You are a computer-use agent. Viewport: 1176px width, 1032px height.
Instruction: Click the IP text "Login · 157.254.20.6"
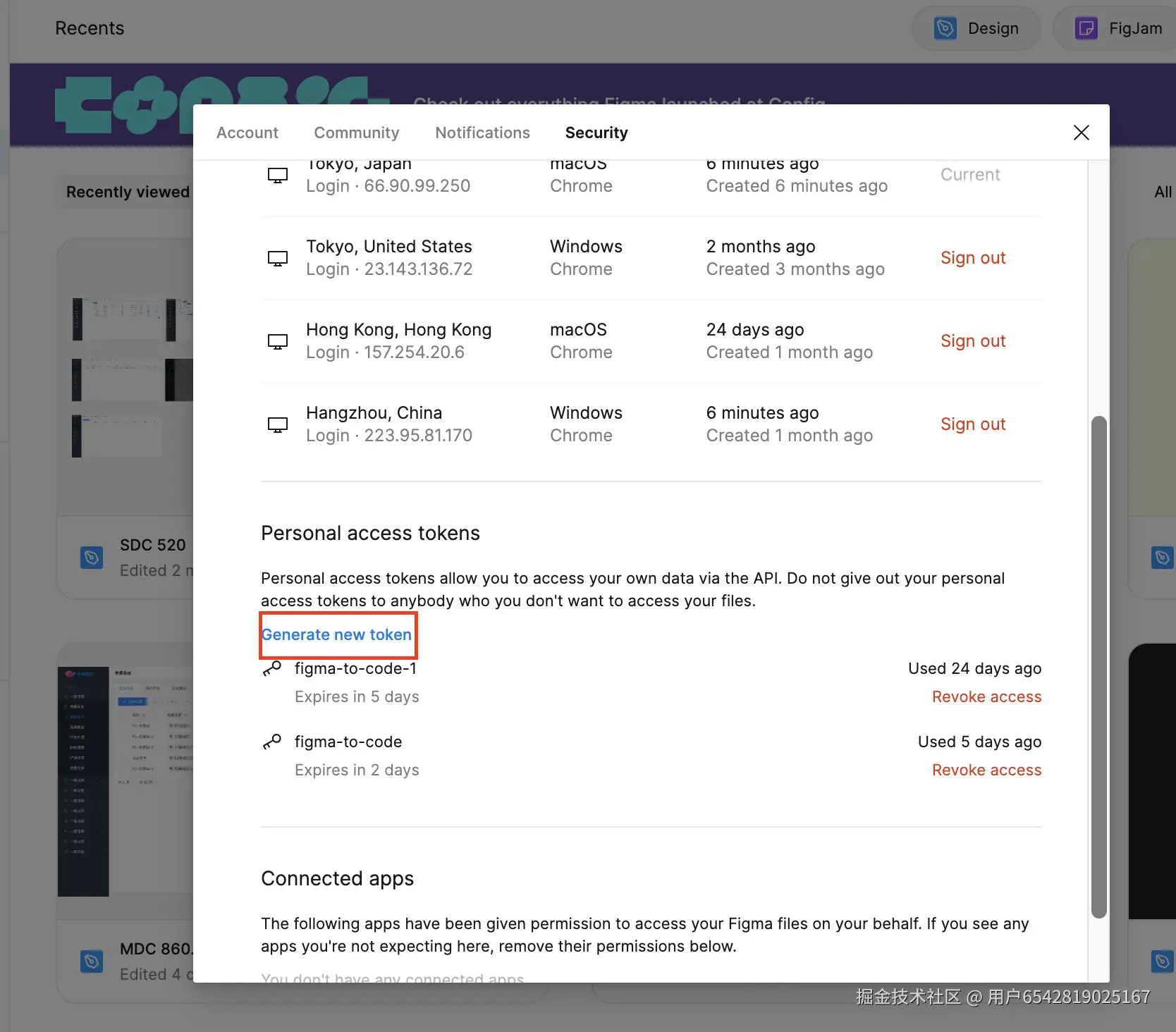click(385, 352)
